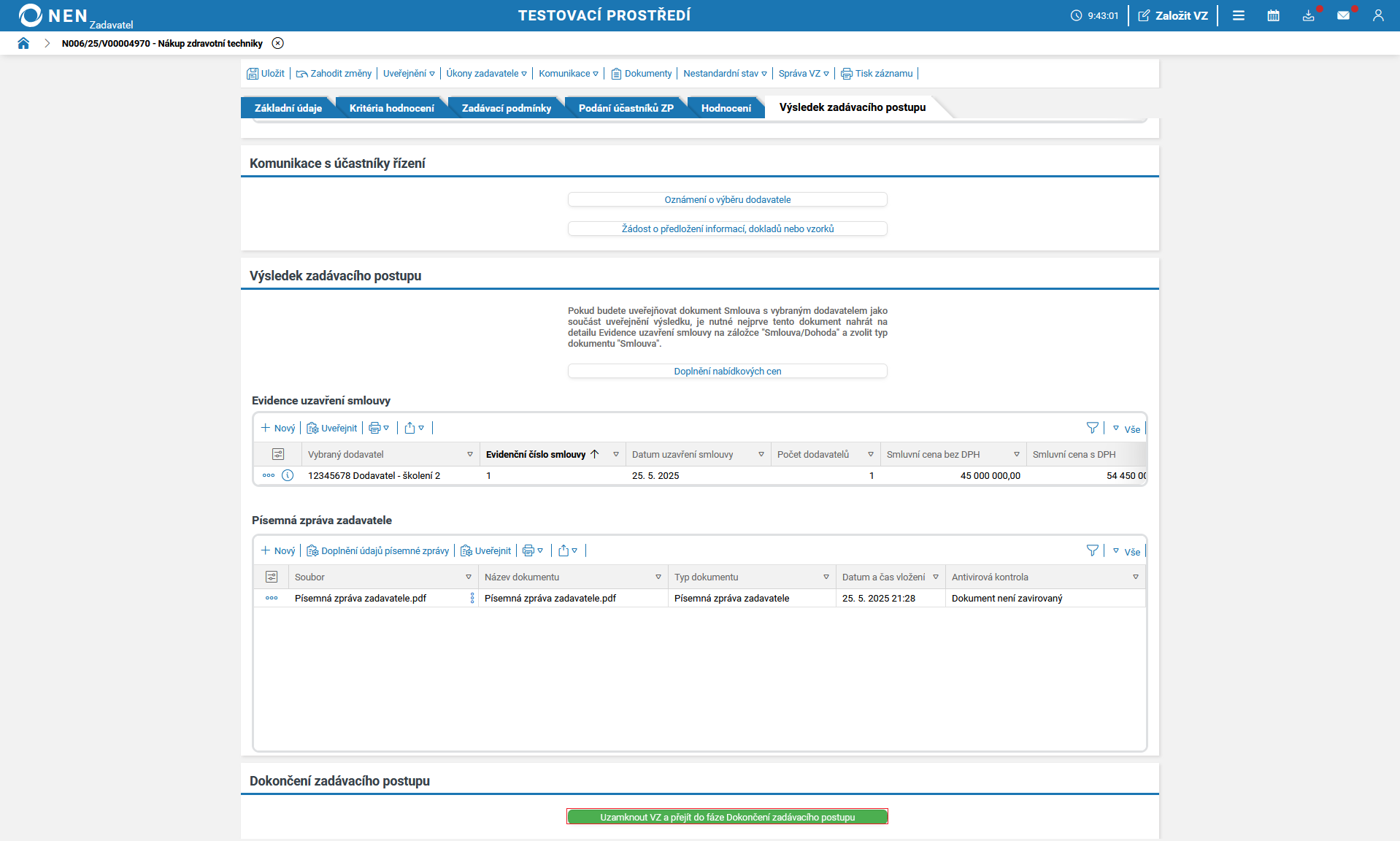1400x841 pixels.
Task: Open the Správa VZ dropdown
Action: 803,73
